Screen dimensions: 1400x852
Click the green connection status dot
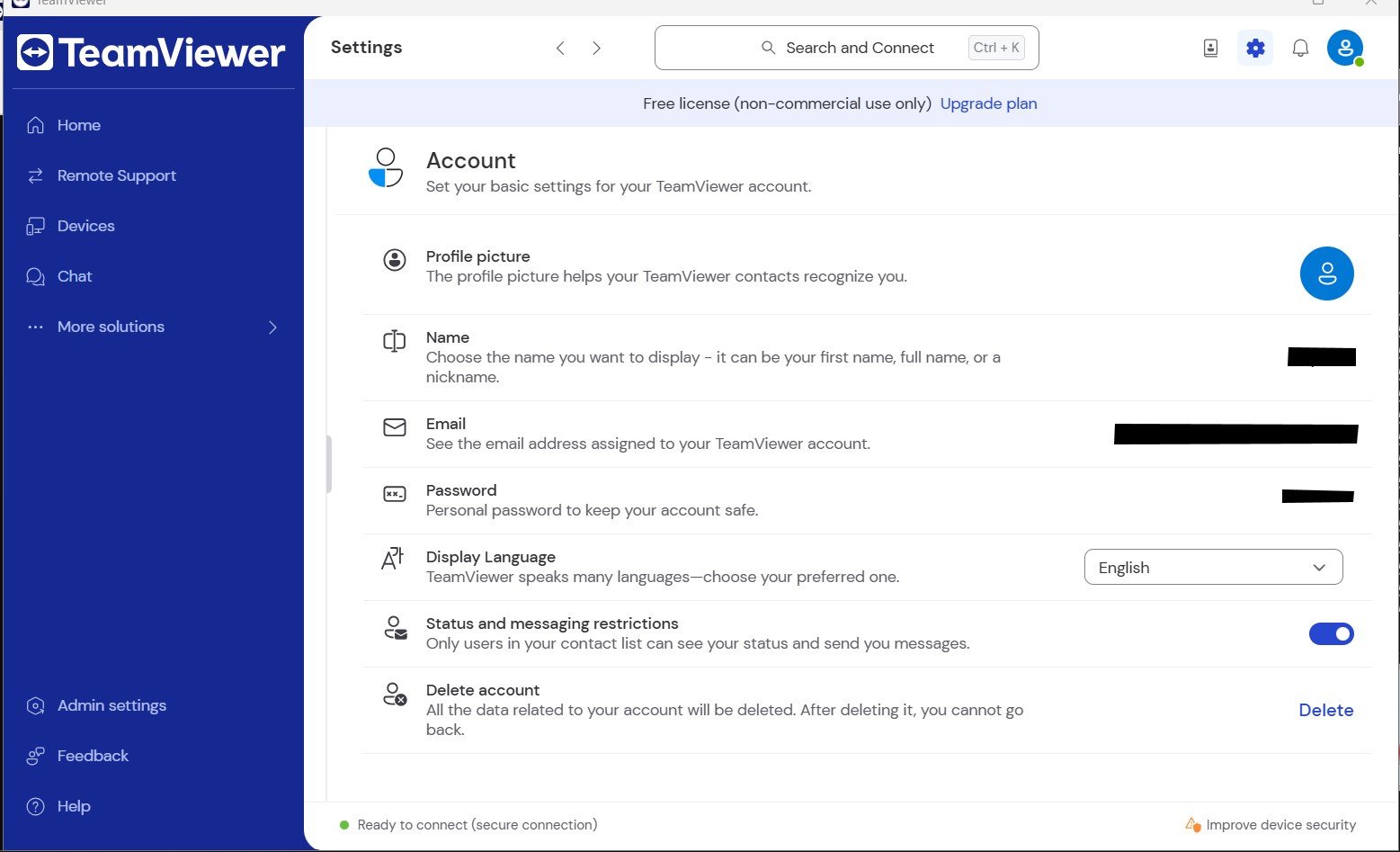343,824
